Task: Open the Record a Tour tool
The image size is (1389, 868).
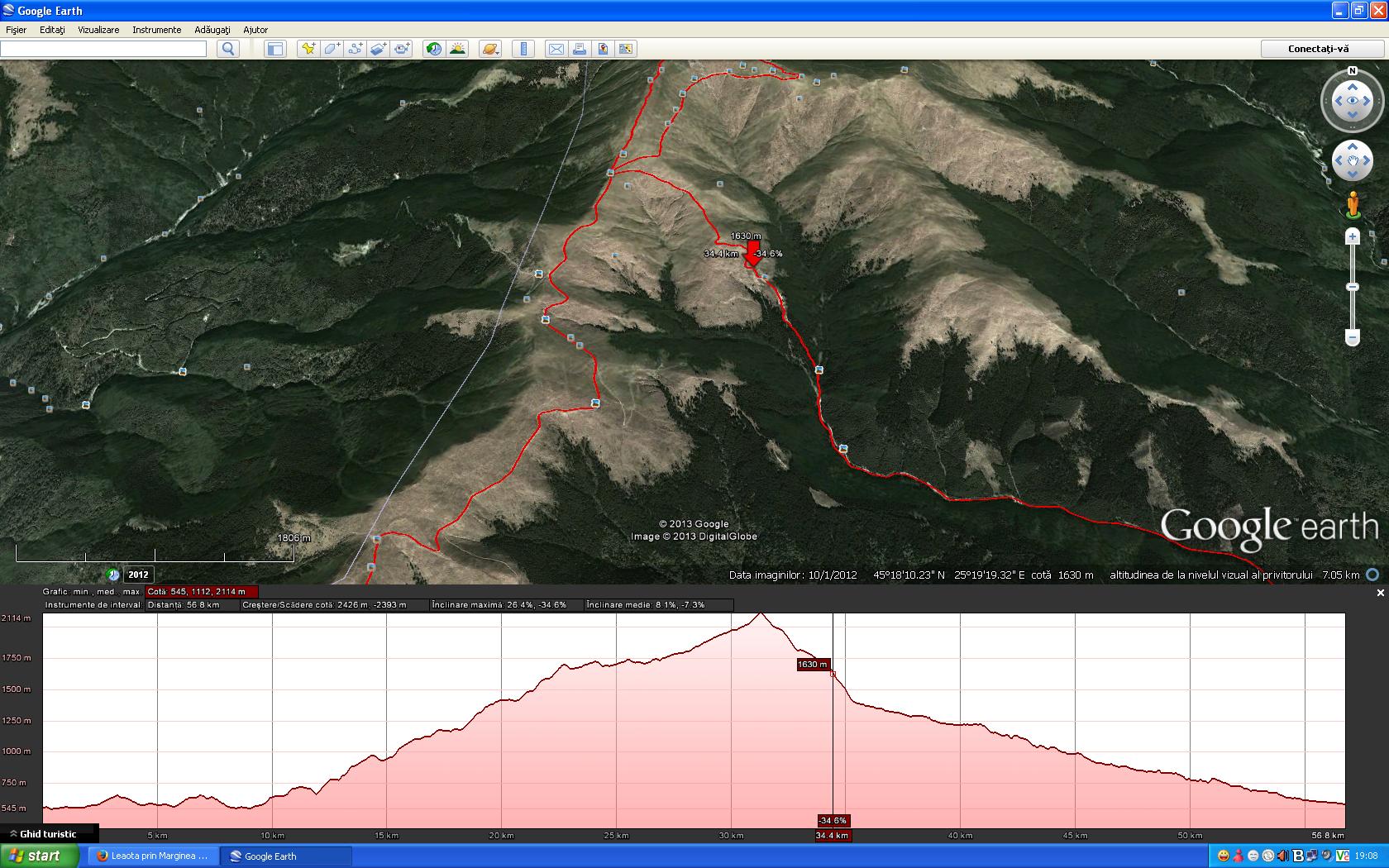Action: click(402, 49)
